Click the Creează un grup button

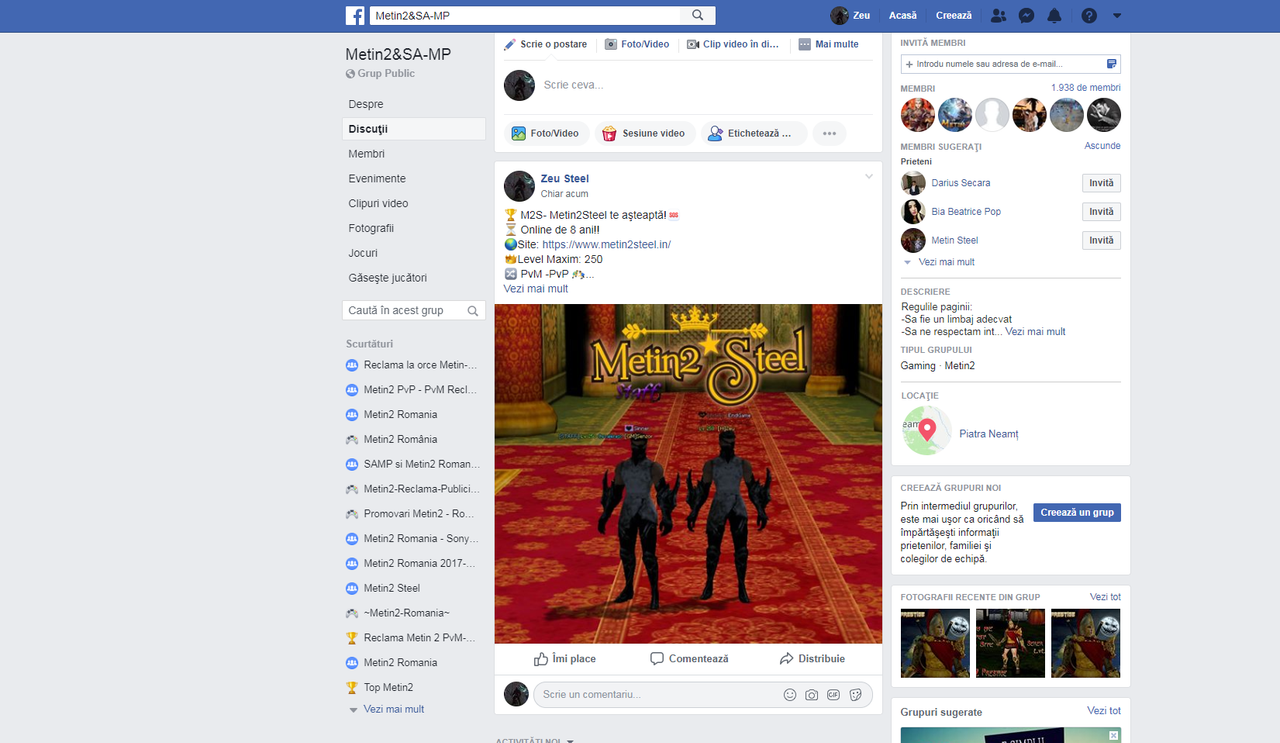point(1077,512)
